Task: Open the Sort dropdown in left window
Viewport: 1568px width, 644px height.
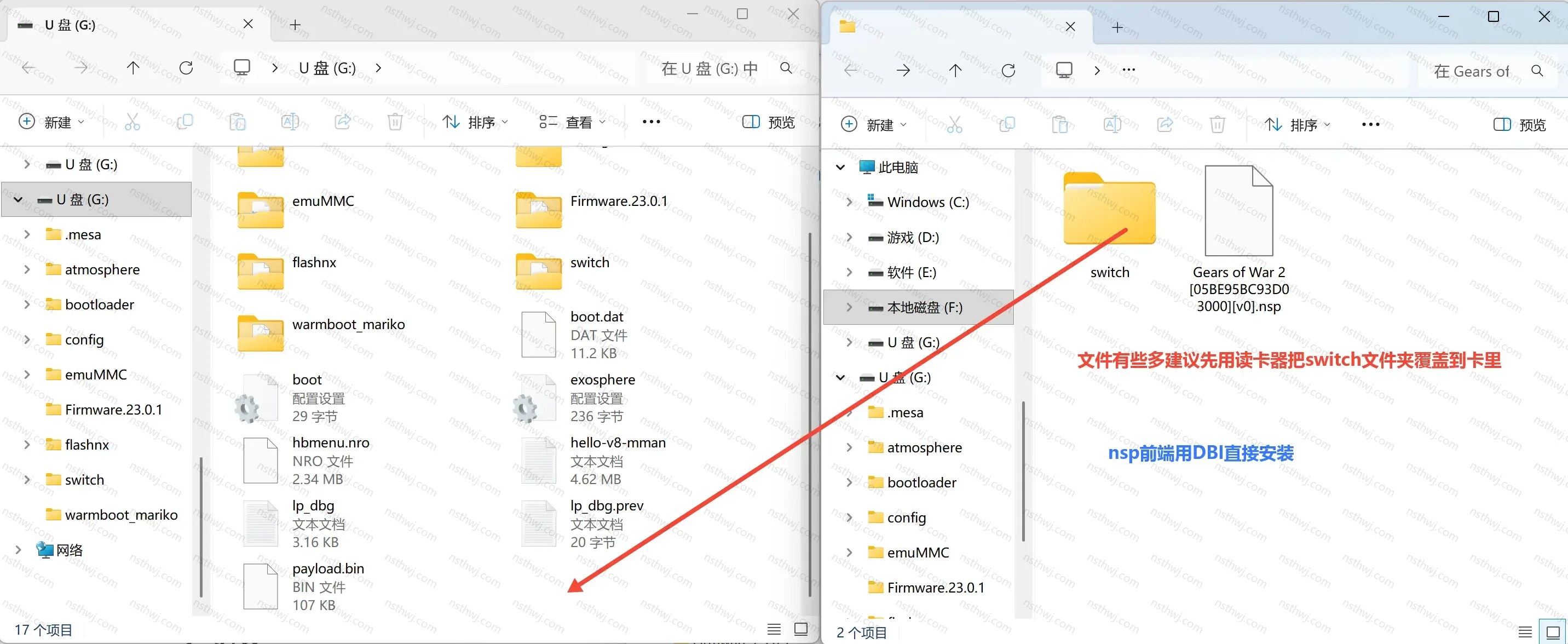Action: coord(475,122)
